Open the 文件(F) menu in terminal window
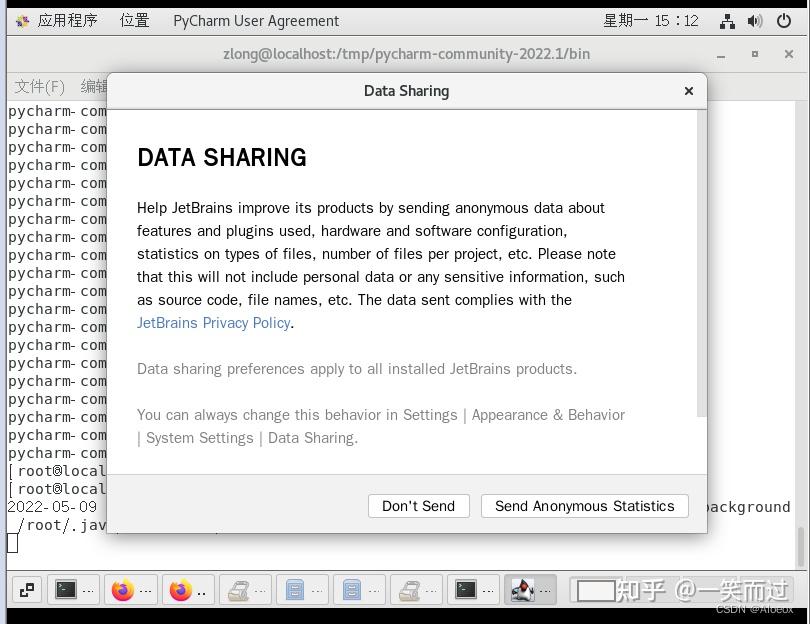810x624 pixels. click(x=38, y=86)
